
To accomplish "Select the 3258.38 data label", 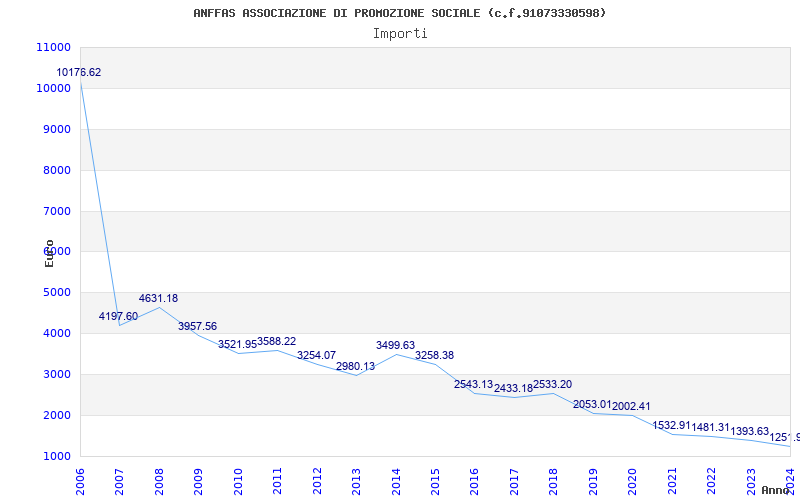I will click(434, 355).
